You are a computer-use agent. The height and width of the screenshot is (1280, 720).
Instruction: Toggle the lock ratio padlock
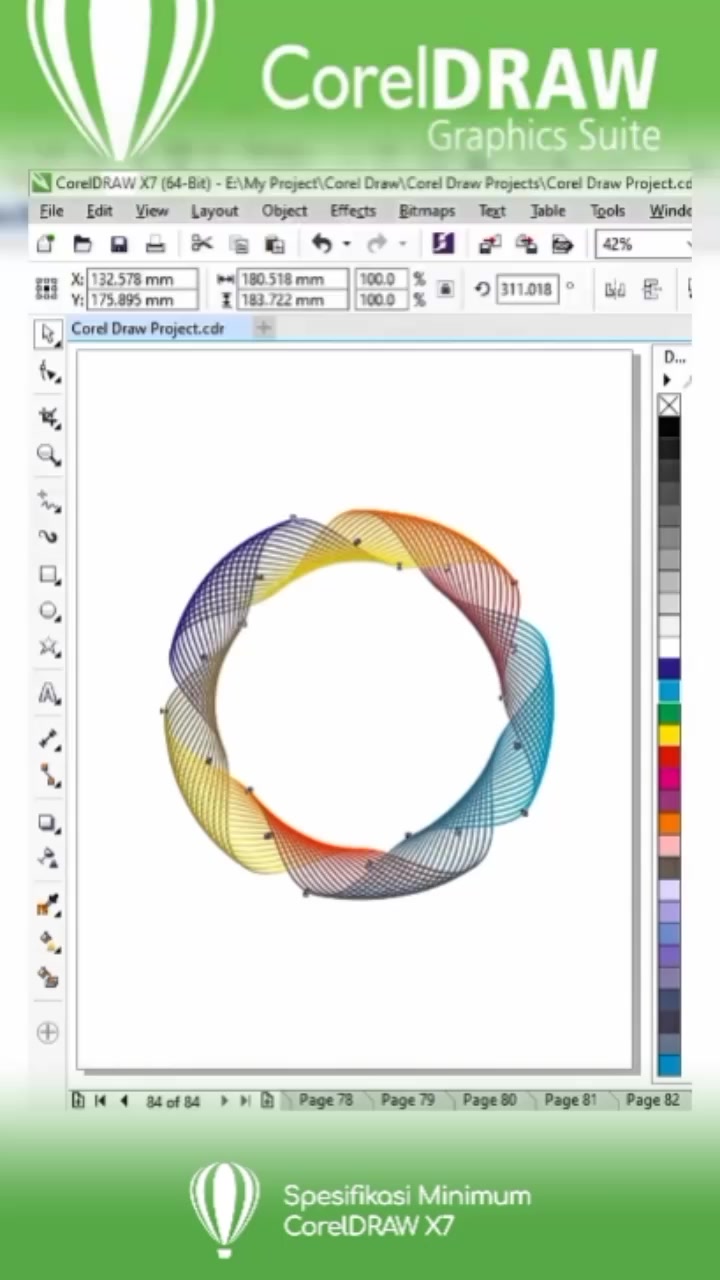point(446,289)
